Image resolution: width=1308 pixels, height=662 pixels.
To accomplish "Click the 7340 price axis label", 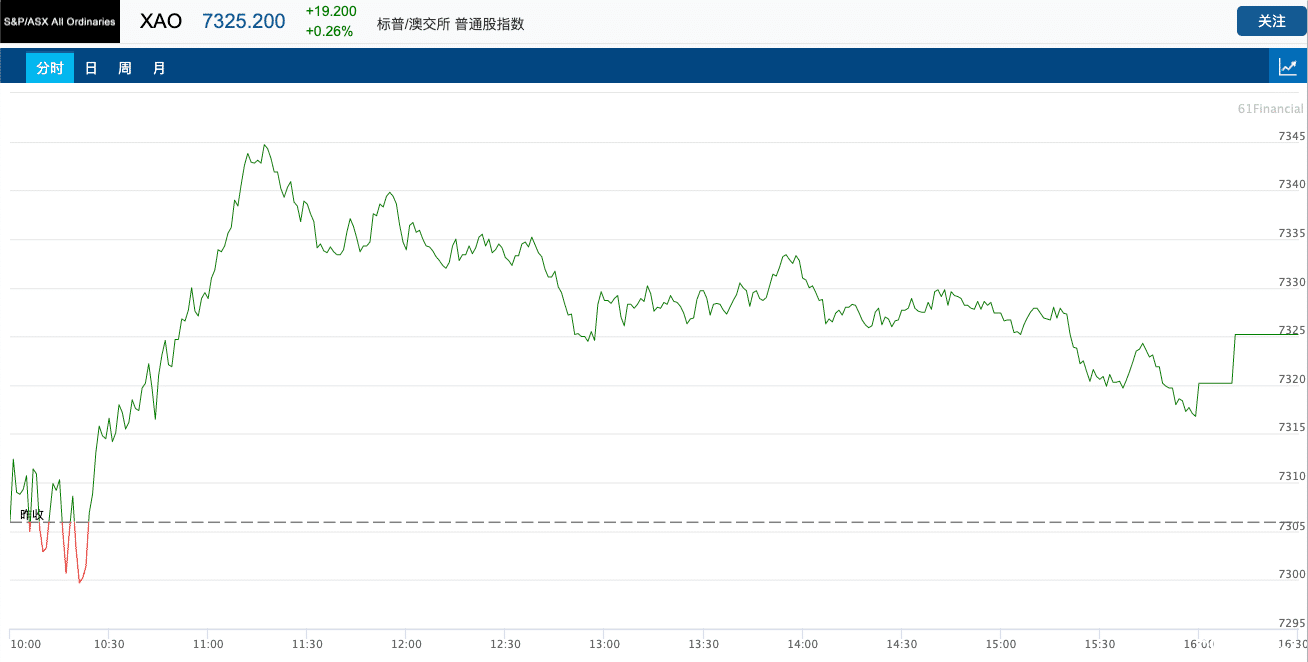I will (x=1292, y=185).
